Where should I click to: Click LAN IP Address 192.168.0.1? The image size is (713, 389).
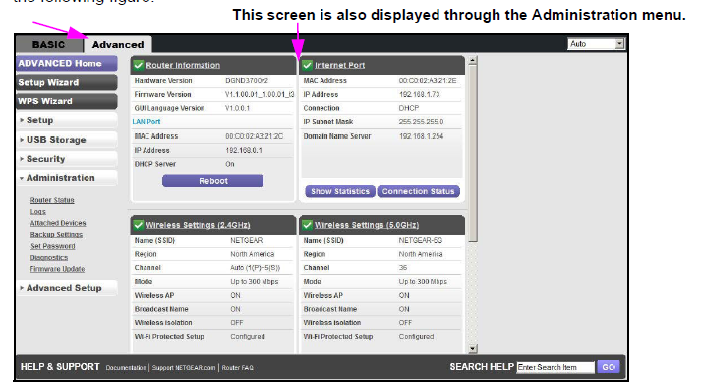(x=244, y=150)
